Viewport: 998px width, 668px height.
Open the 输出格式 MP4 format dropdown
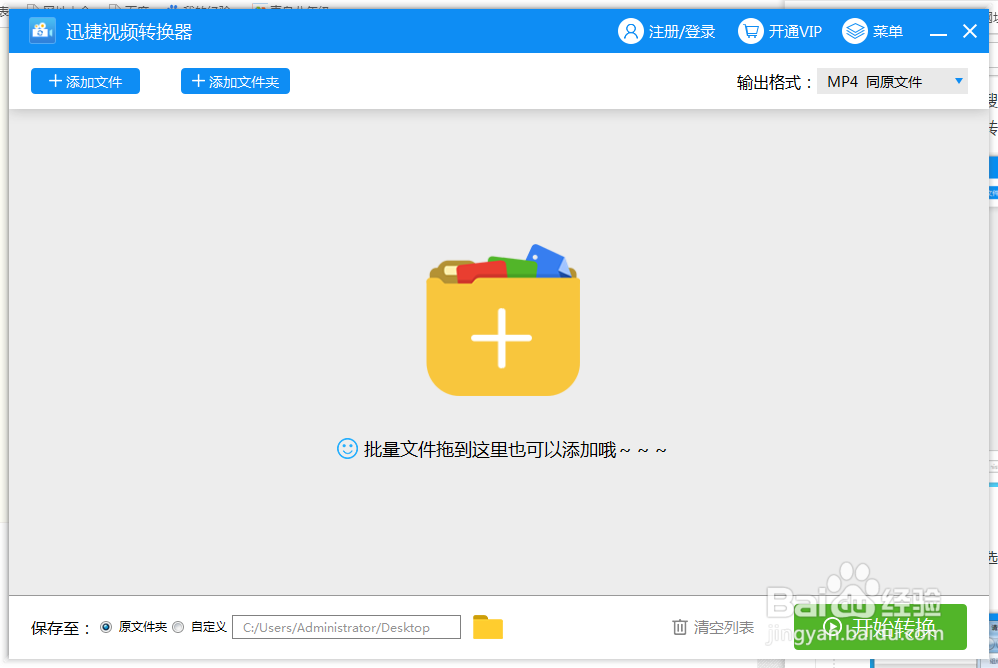click(x=891, y=80)
